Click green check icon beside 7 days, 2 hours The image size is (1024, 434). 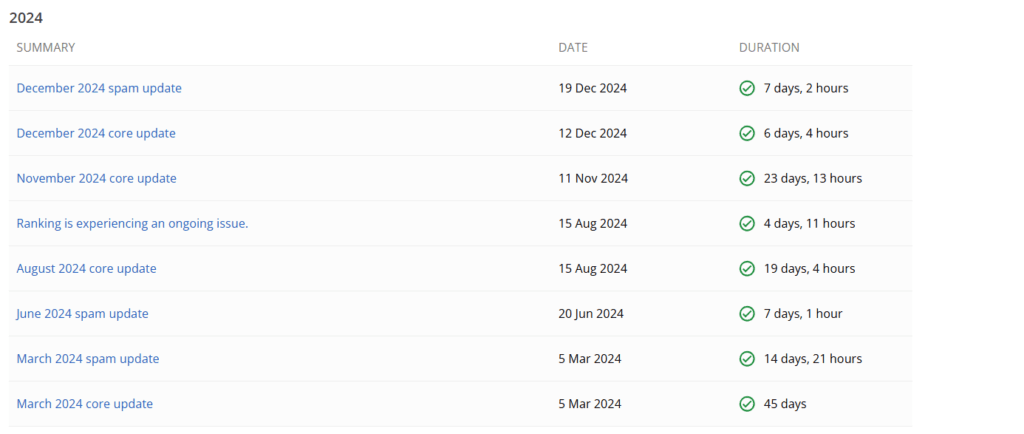746,88
